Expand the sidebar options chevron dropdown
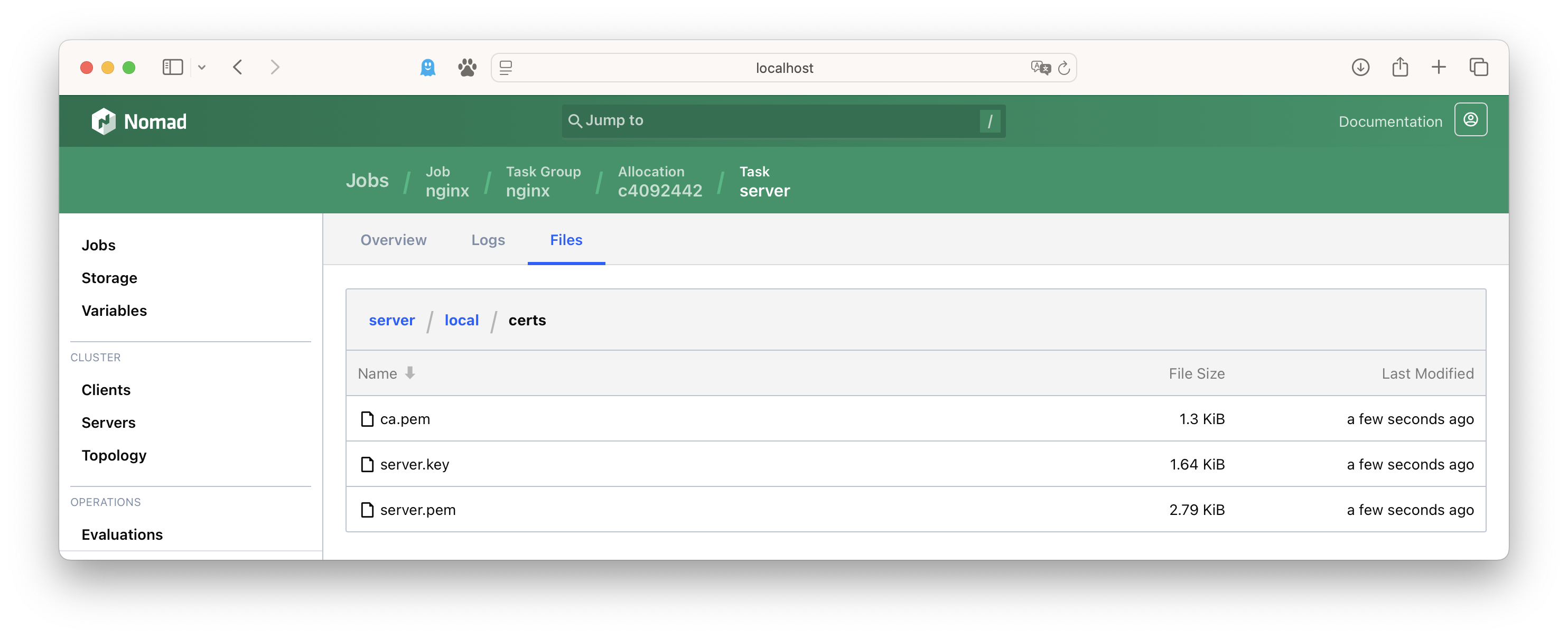Screen dimensions: 1568x638 202,68
